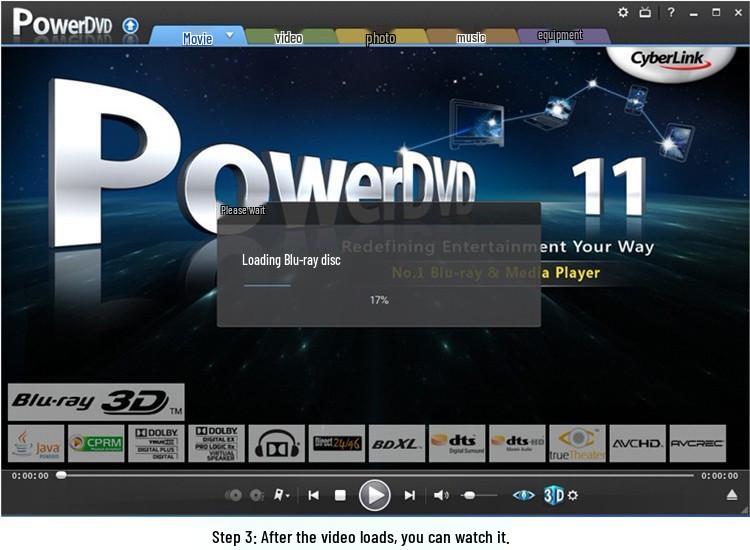This screenshot has height=550, width=750.
Task: Toggle 3D playback mode
Action: [x=554, y=495]
